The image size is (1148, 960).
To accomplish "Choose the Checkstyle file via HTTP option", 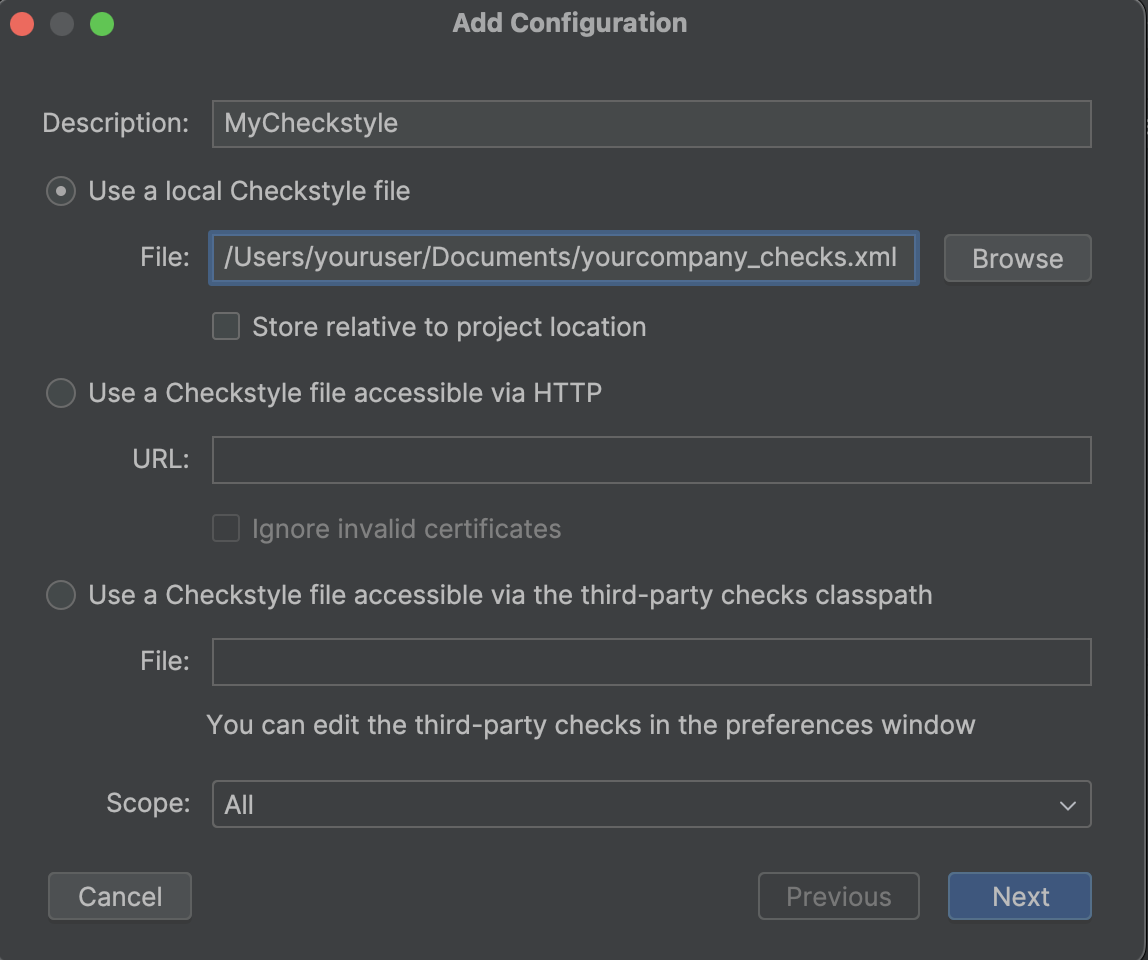I will 61,393.
